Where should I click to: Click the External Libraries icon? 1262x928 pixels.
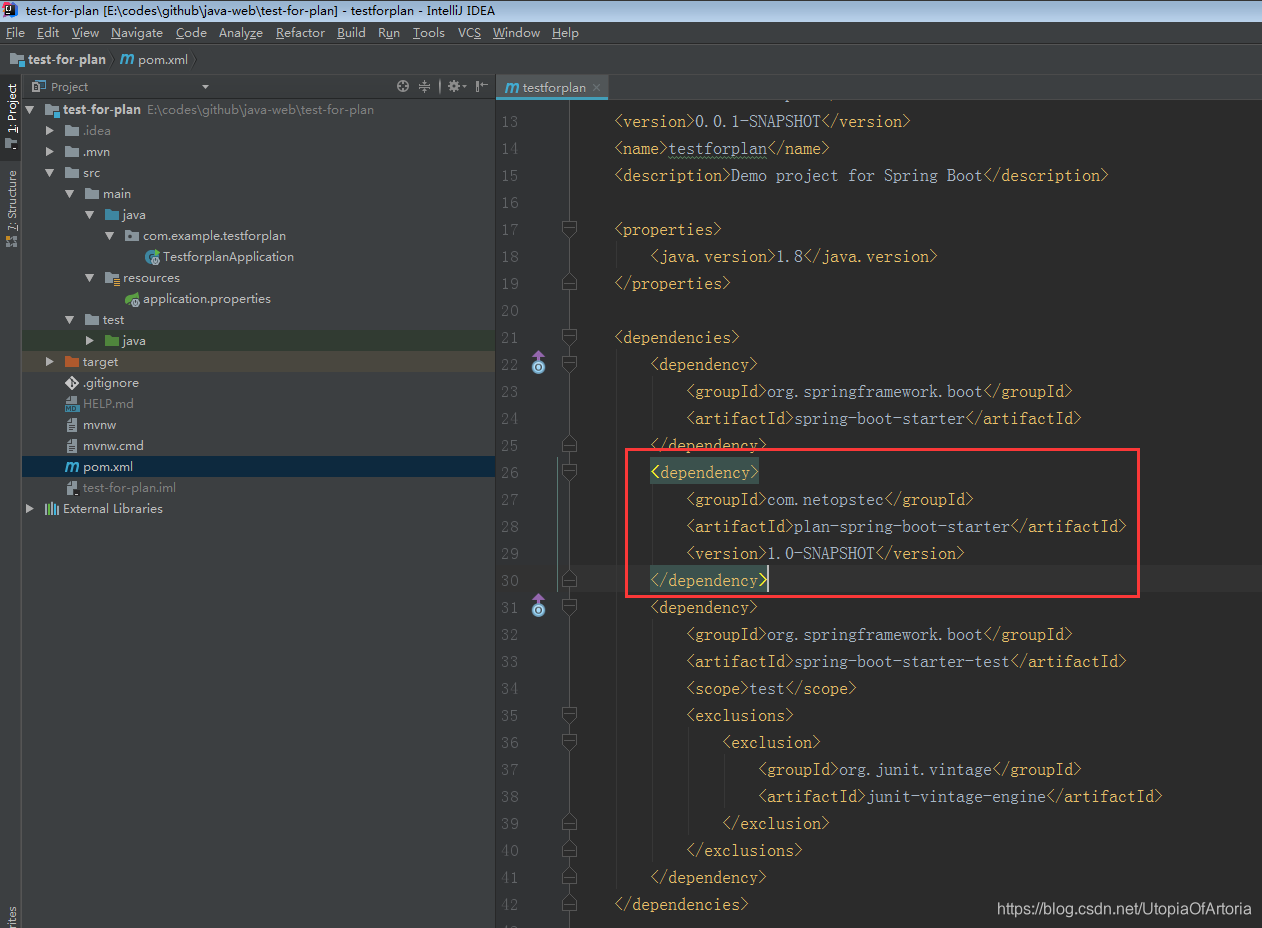click(x=52, y=509)
